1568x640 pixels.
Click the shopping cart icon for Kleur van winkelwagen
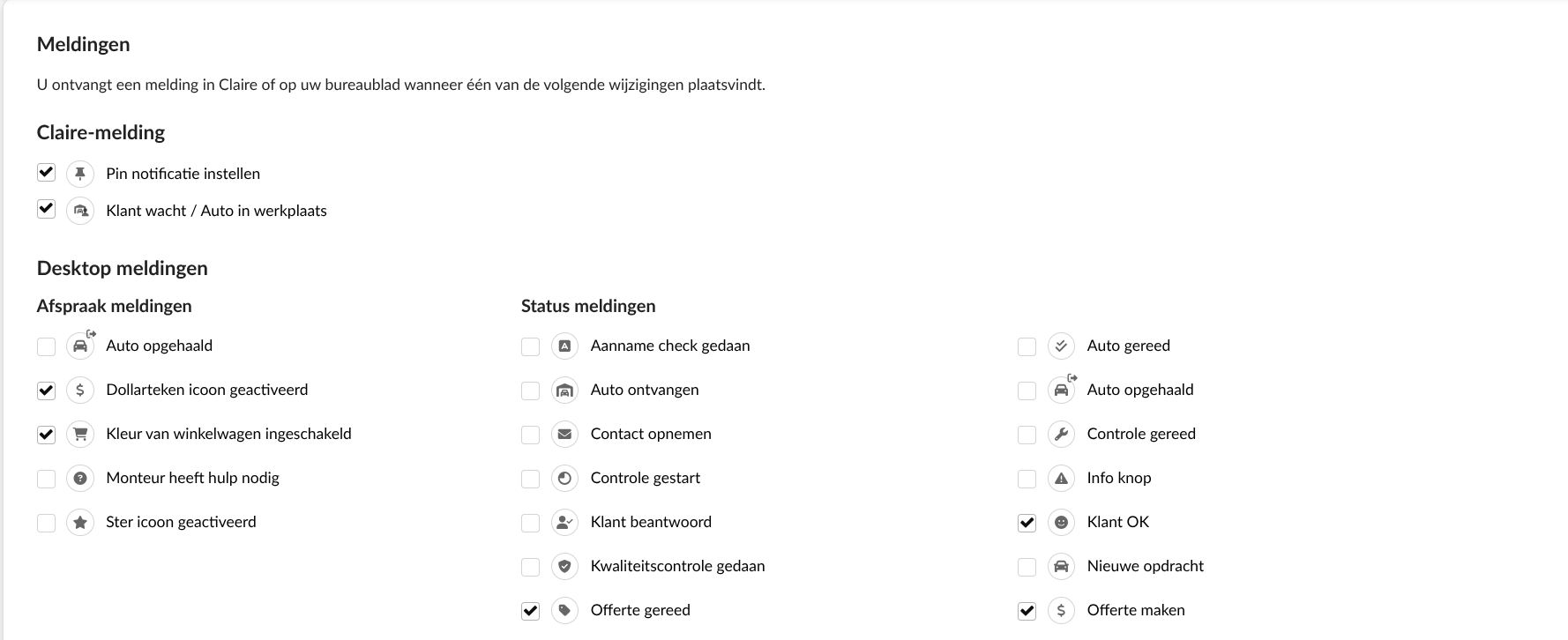pos(80,434)
